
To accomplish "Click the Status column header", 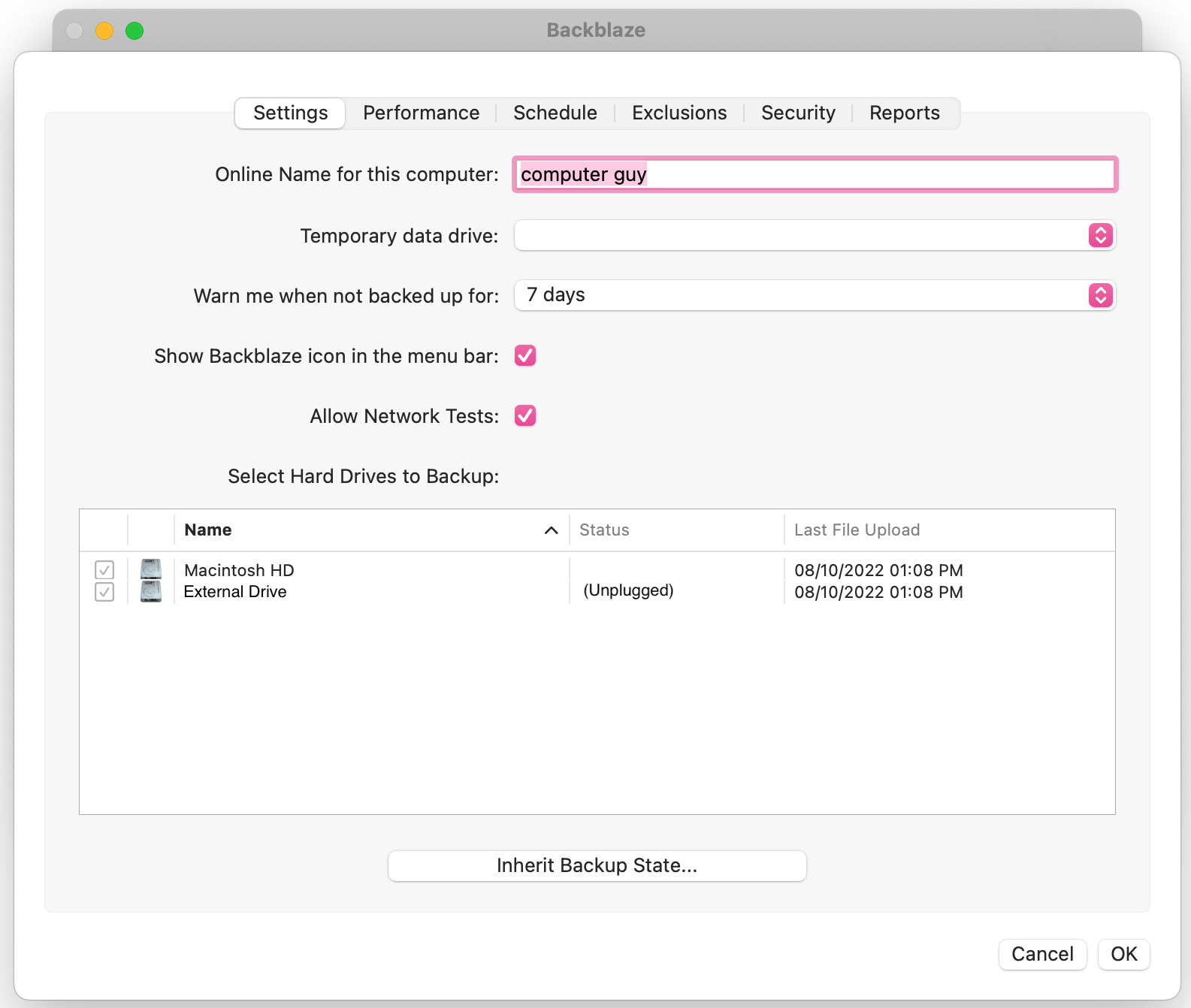I will tap(676, 530).
